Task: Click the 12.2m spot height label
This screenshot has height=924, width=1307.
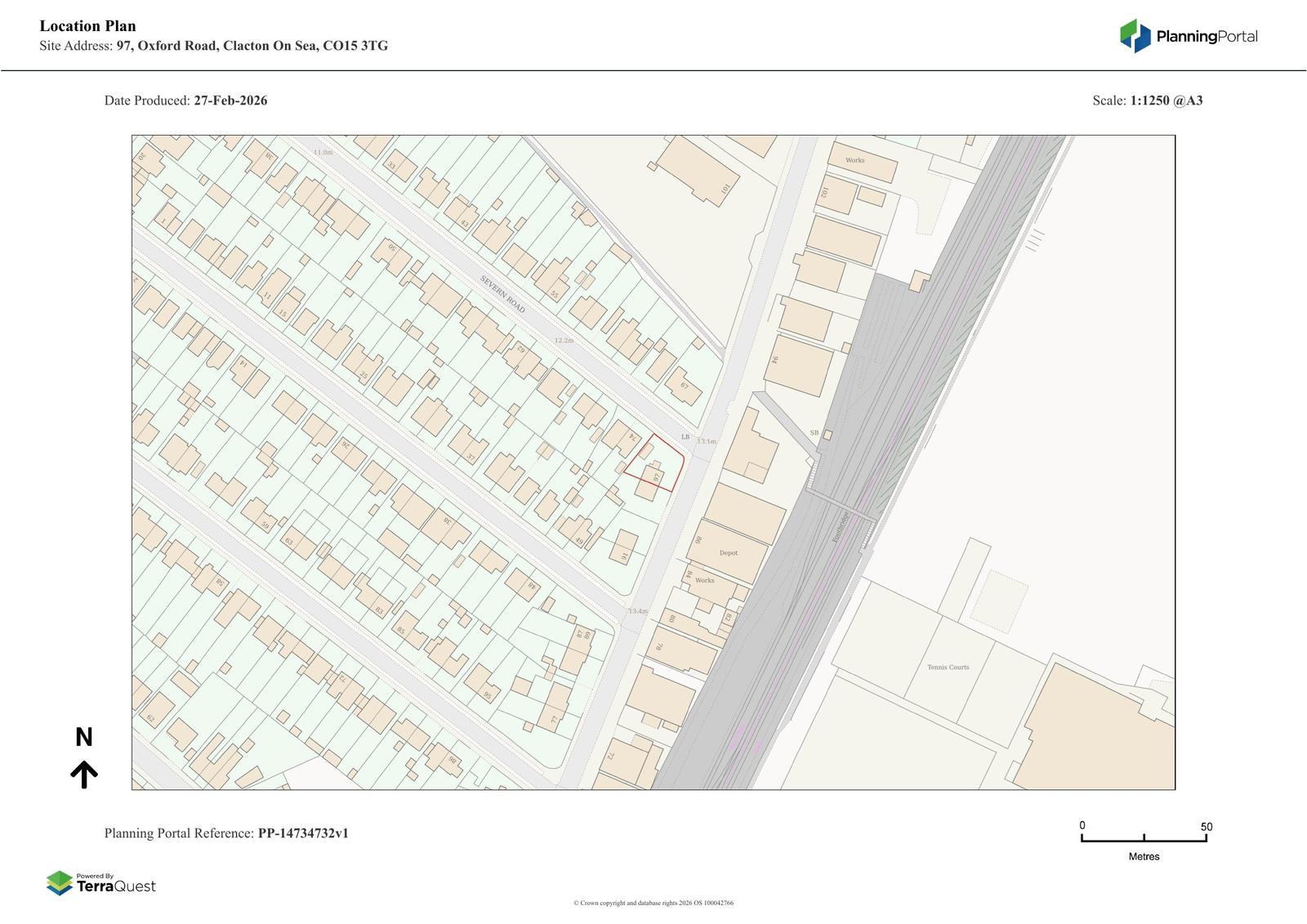Action: pos(564,341)
